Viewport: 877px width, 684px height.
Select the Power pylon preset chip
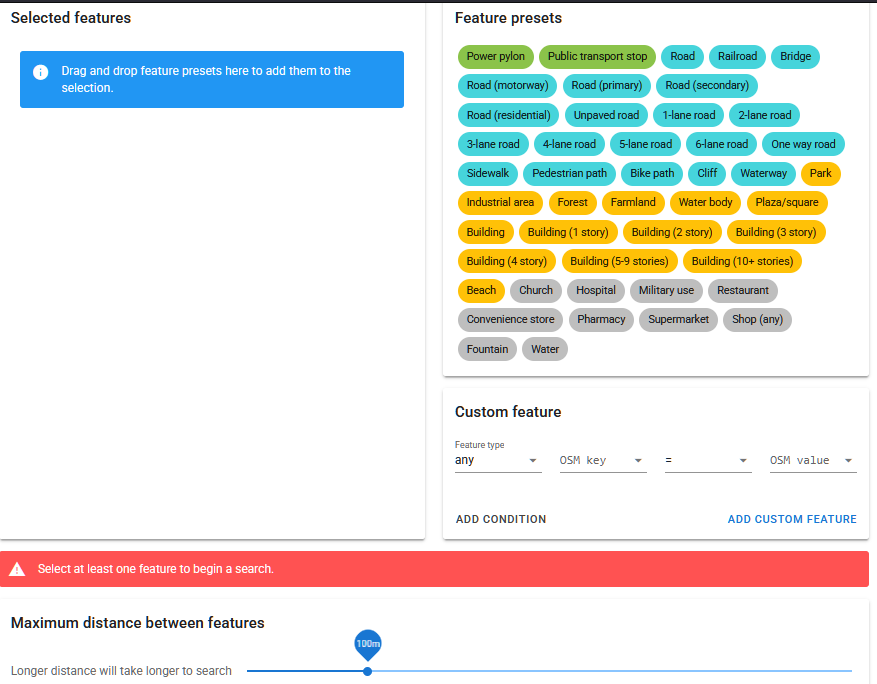(x=495, y=57)
